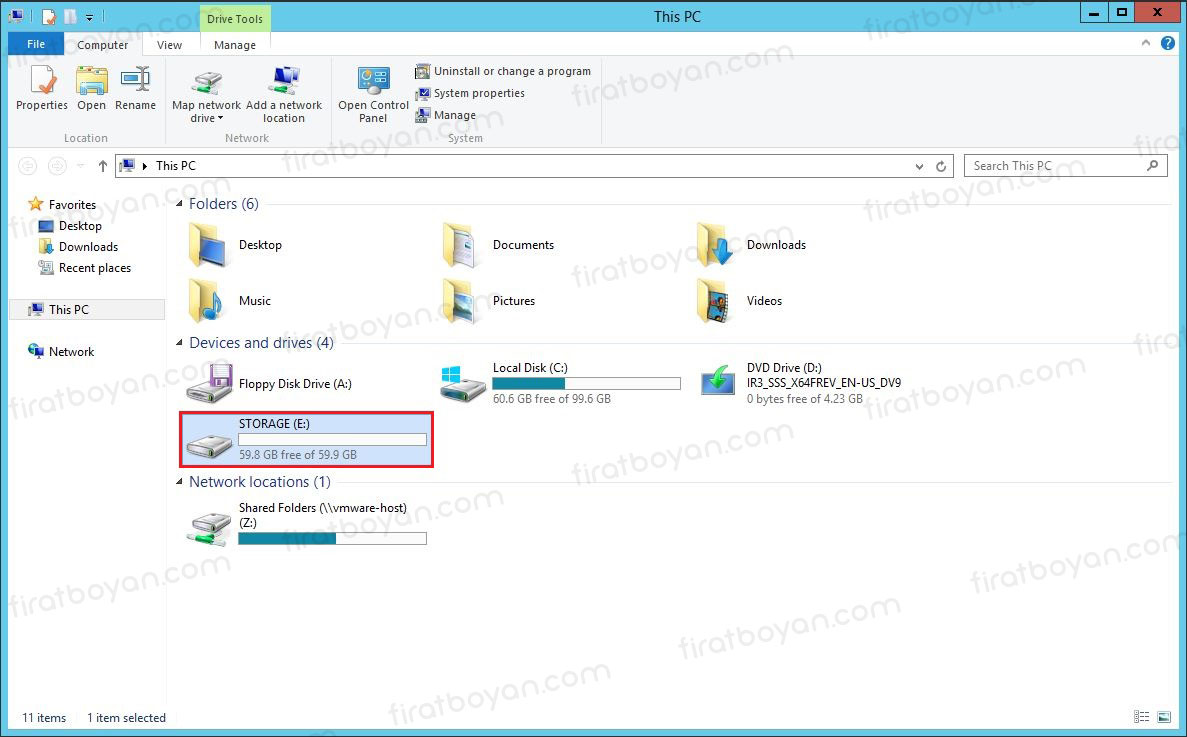The height and width of the screenshot is (737, 1187).
Task: Select the Documents folder icon
Action: (x=461, y=245)
